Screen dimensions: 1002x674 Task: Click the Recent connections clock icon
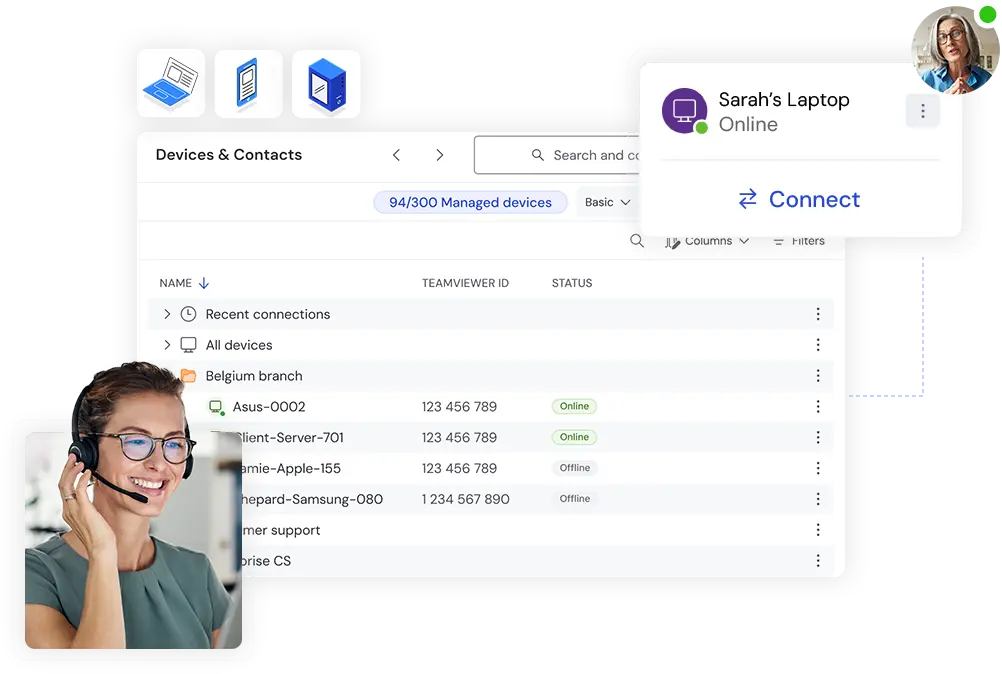[188, 314]
